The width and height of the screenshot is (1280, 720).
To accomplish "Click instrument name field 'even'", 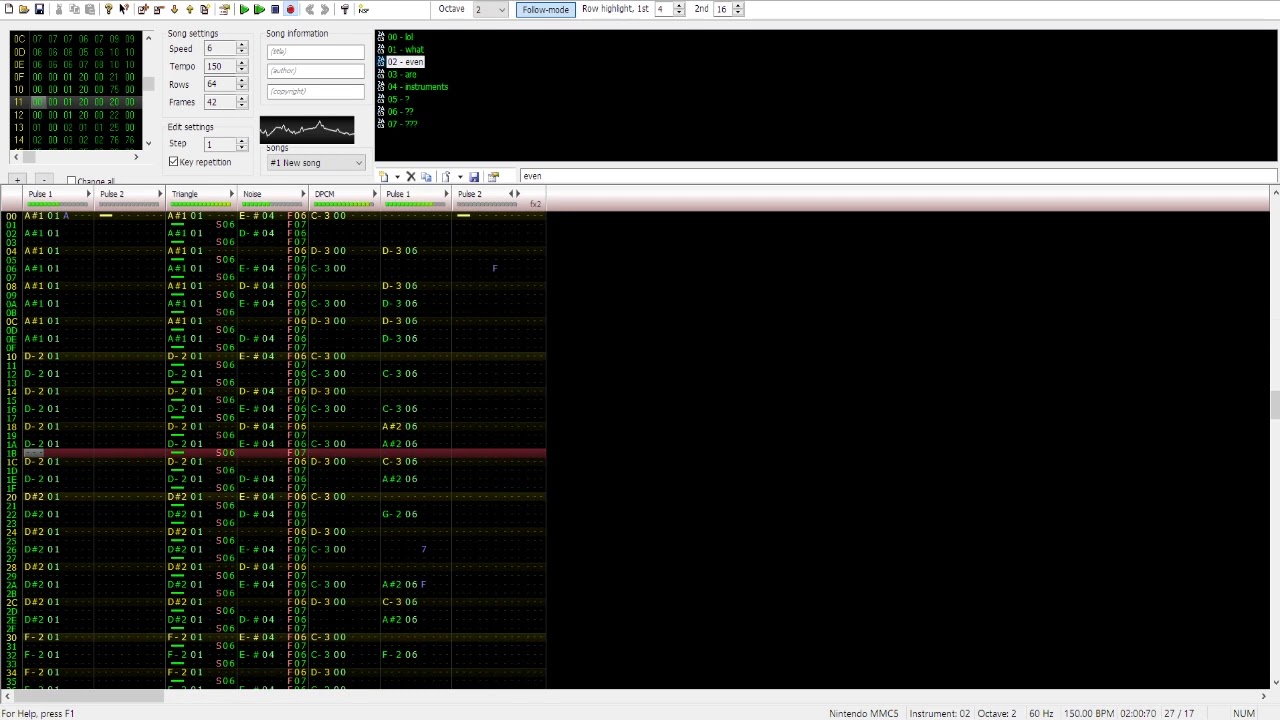I will tap(897, 176).
